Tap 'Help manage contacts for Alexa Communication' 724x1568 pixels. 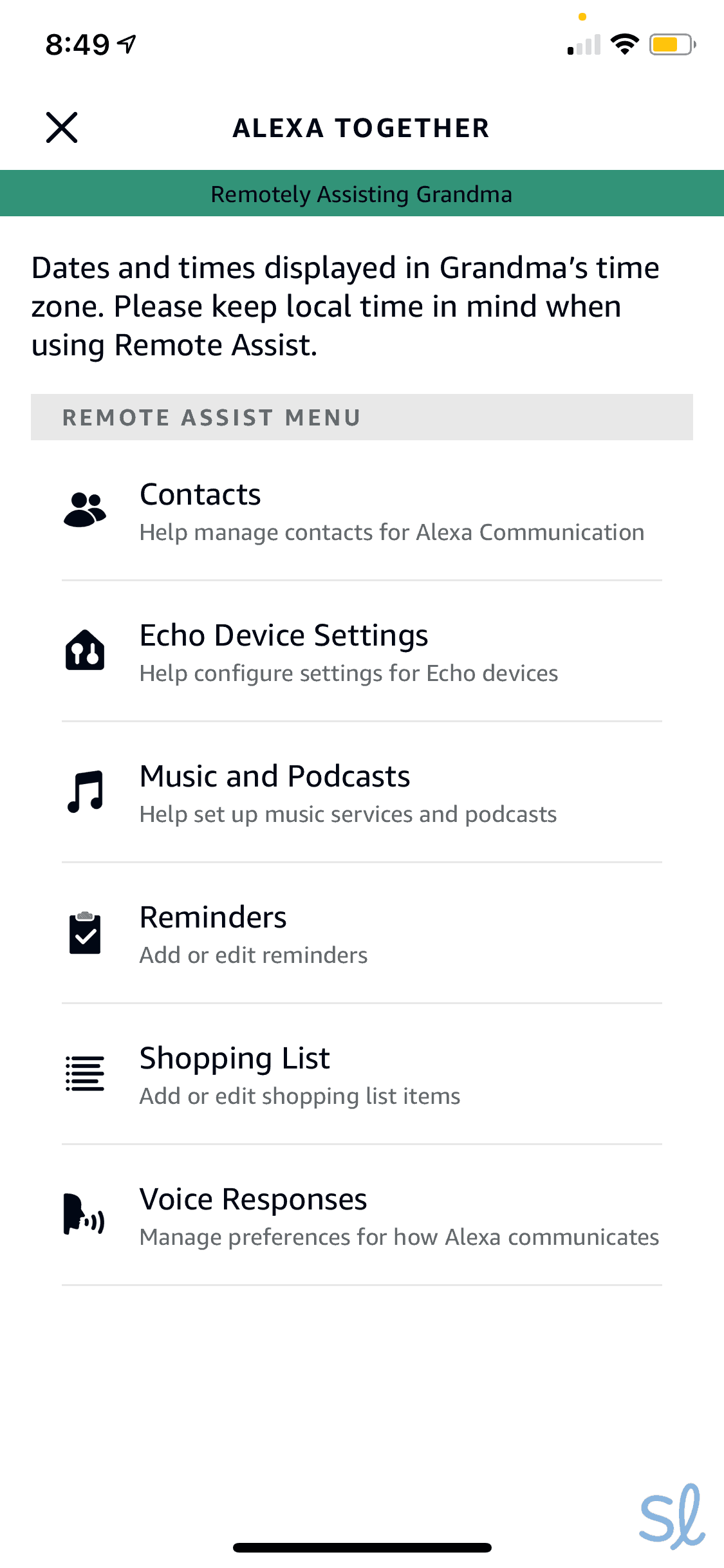[x=392, y=533]
